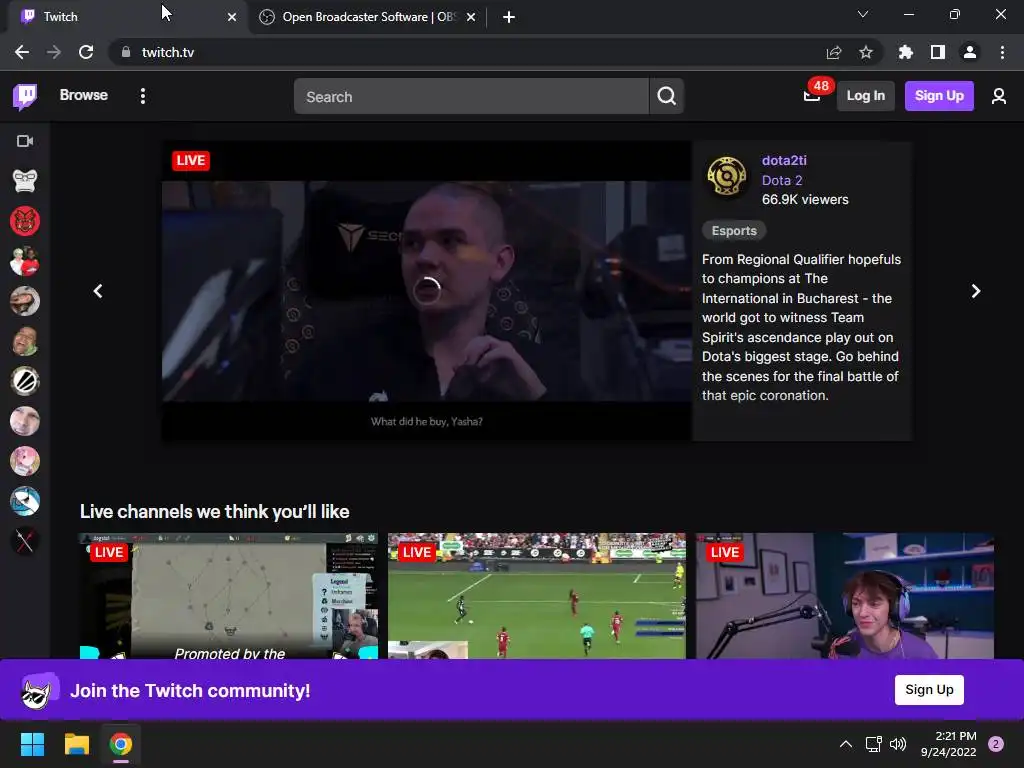Open a new browser tab
The image size is (1024, 768).
509,17
